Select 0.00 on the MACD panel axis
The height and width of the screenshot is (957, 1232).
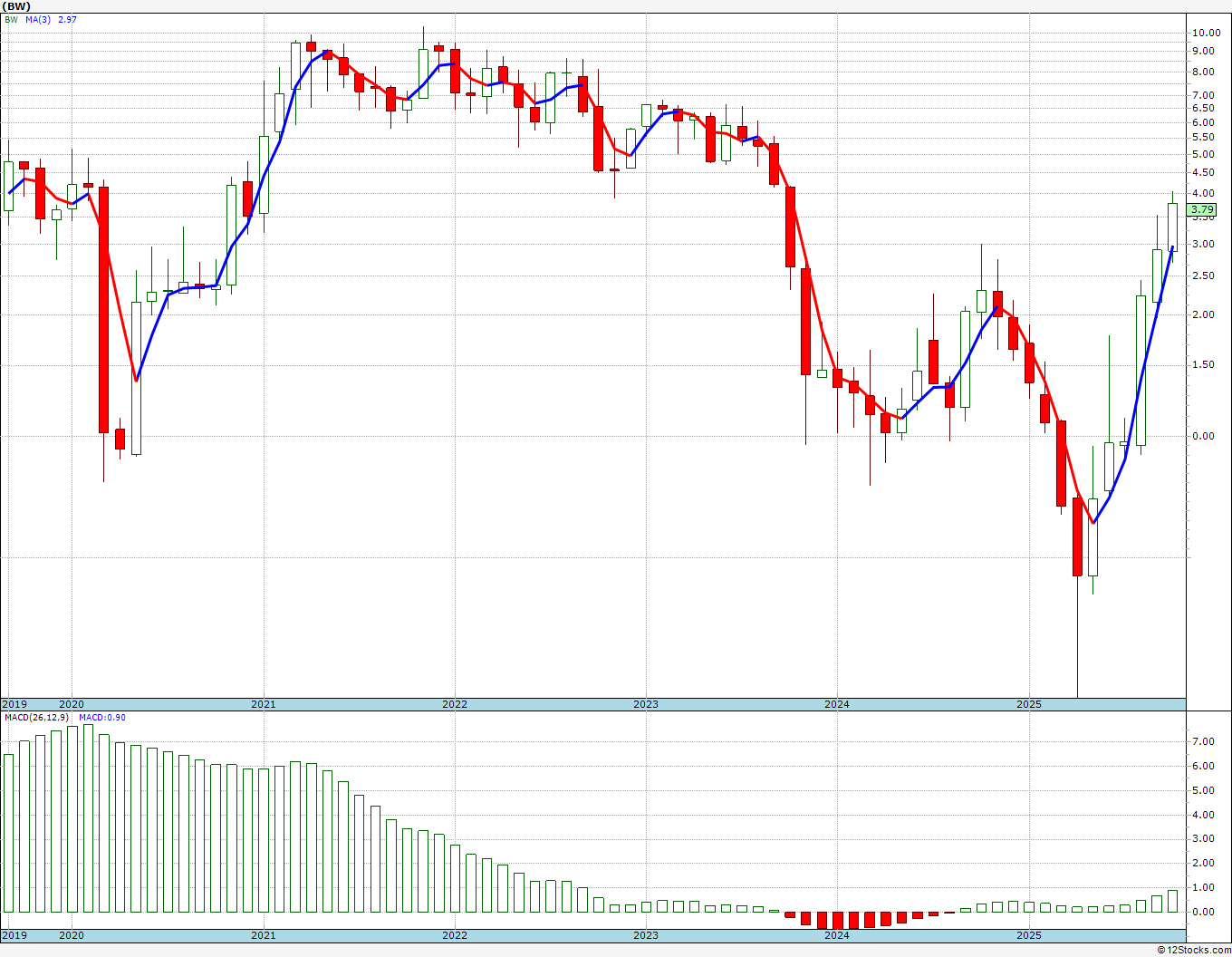coord(1203,912)
